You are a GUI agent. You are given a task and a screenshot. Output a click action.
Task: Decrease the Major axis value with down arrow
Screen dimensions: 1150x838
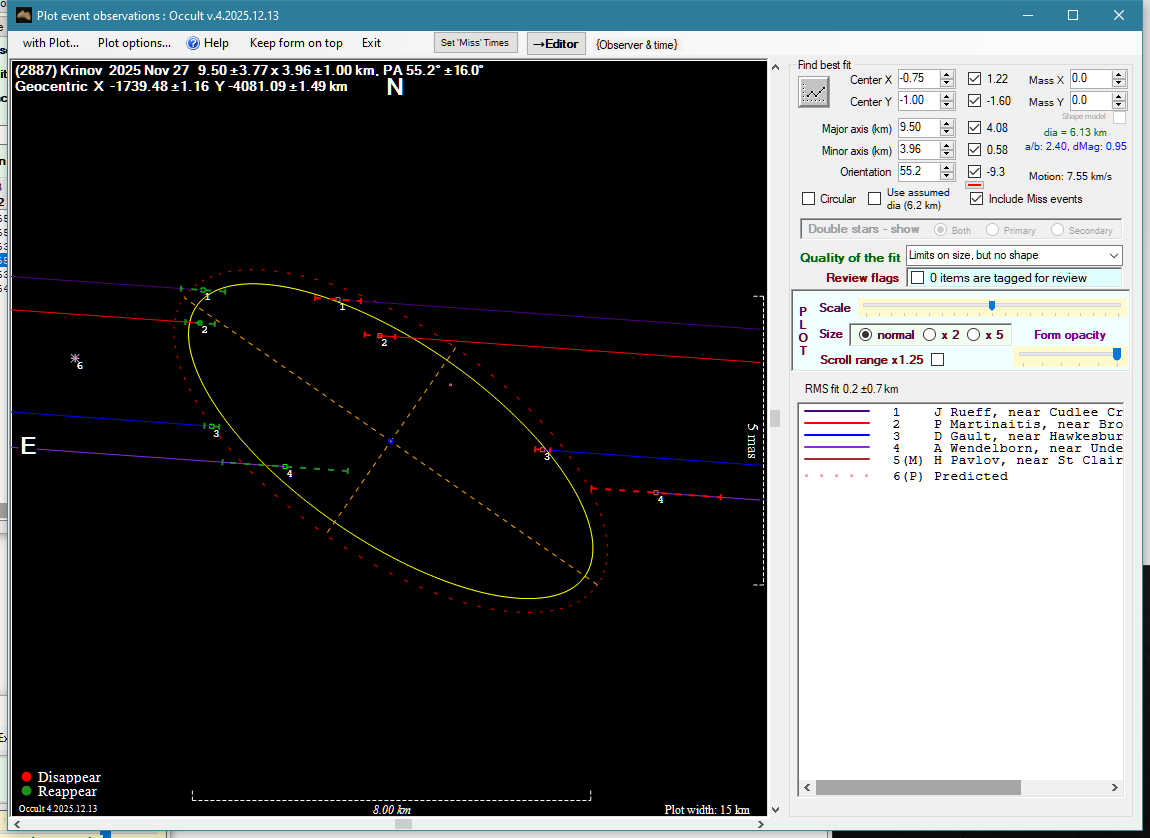click(x=946, y=132)
